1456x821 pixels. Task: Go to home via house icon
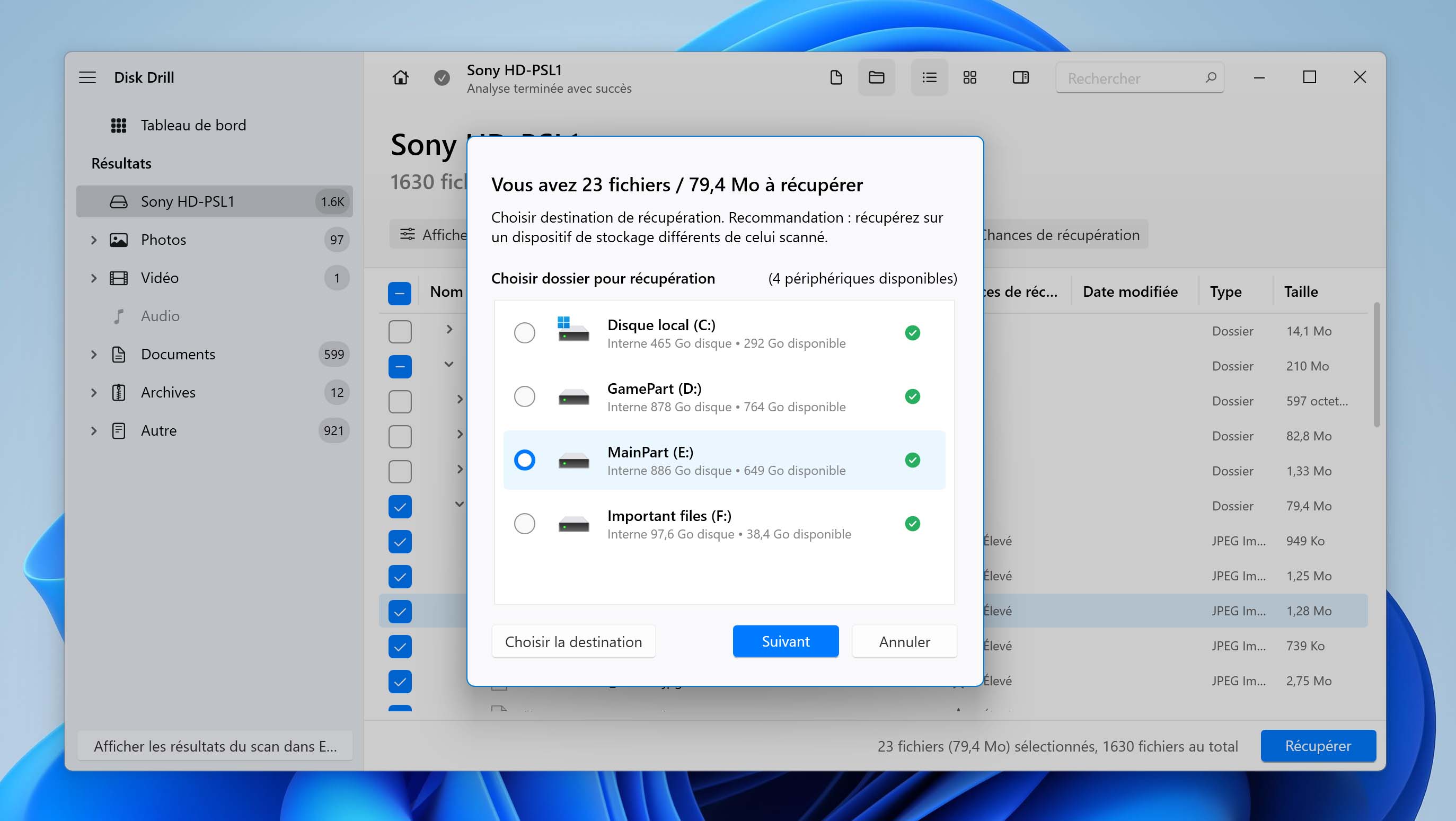pos(401,77)
